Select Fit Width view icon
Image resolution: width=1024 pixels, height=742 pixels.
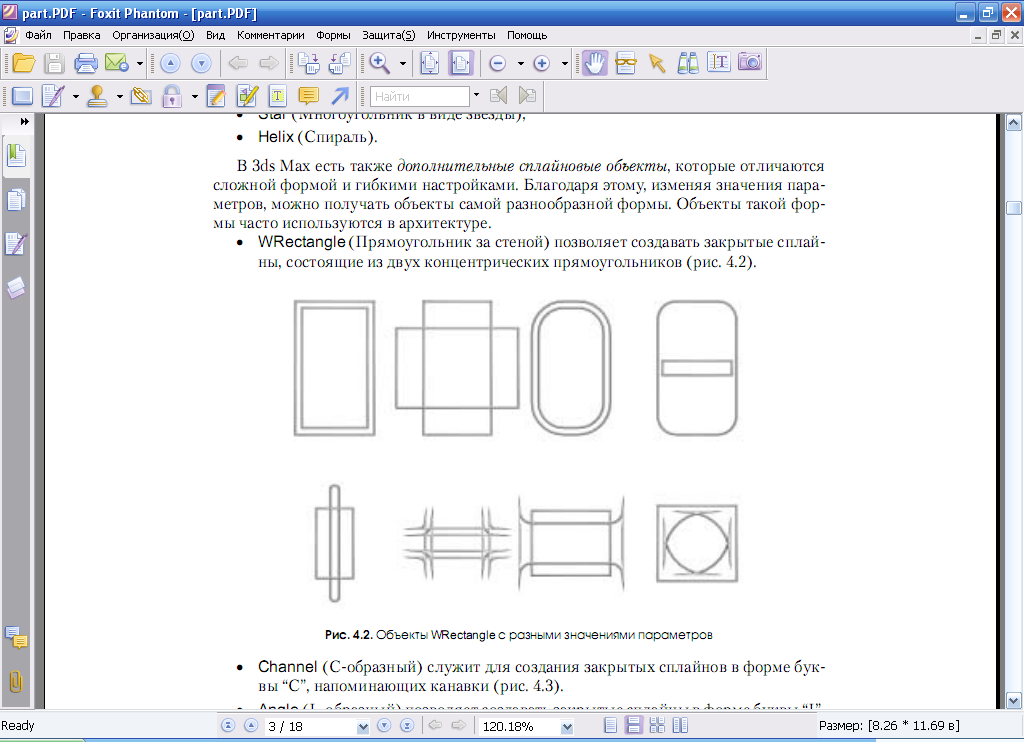pyautogui.click(x=461, y=63)
